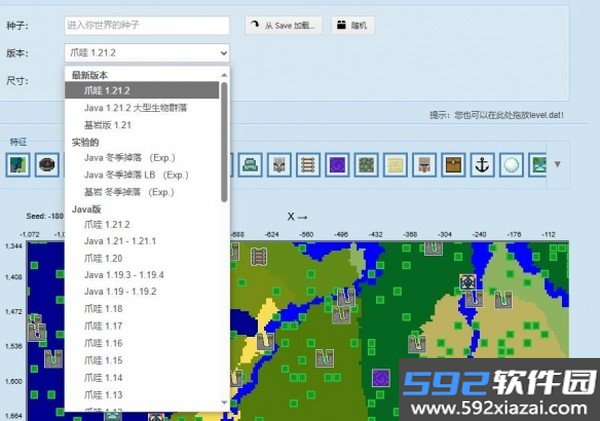Select 爪哇 1.13 version
600x421 pixels.
tap(142, 395)
